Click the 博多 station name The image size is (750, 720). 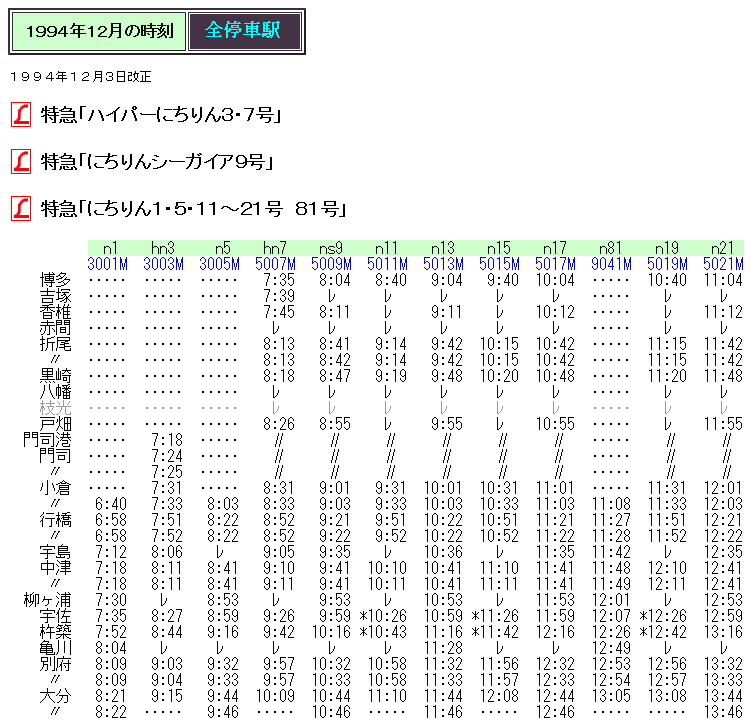click(56, 280)
